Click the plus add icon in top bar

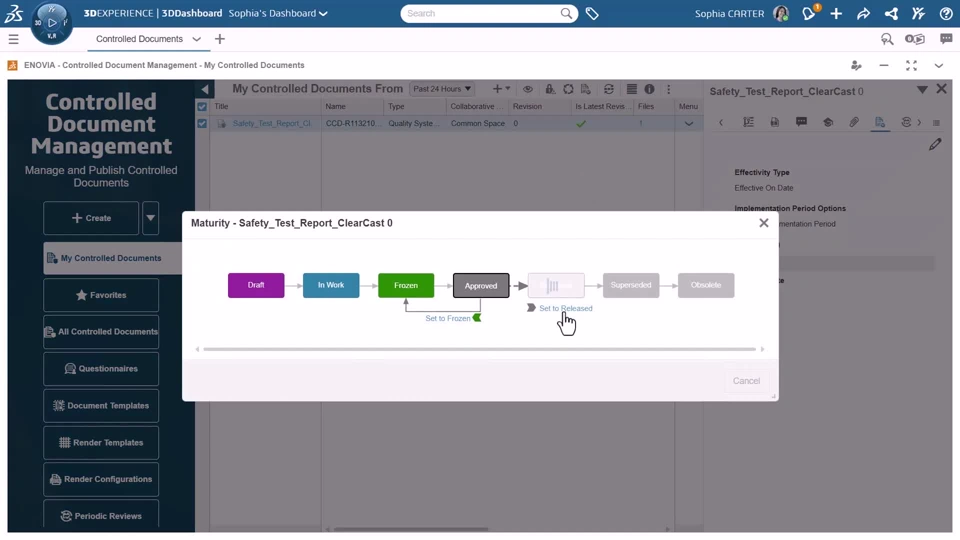coord(836,13)
